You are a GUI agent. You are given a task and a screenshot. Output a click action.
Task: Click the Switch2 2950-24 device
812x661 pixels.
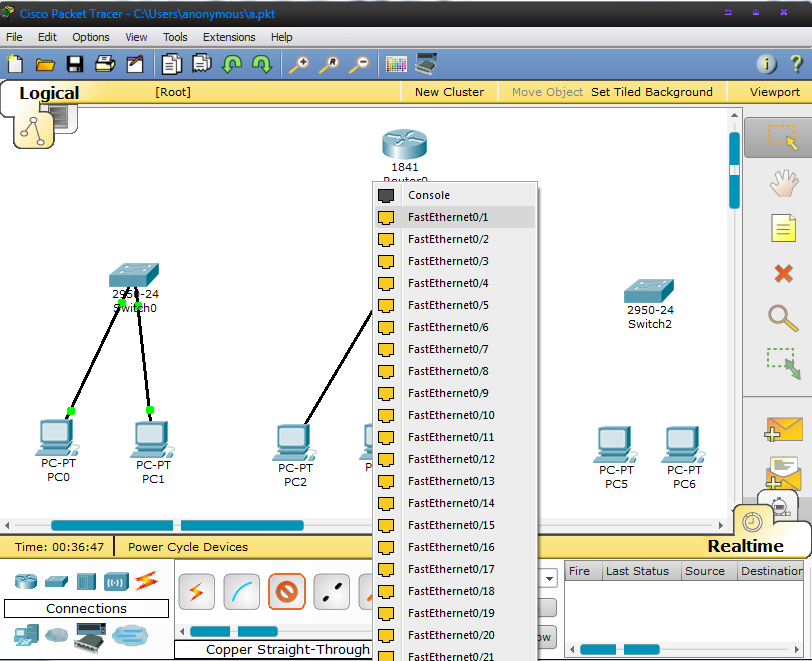(649, 291)
